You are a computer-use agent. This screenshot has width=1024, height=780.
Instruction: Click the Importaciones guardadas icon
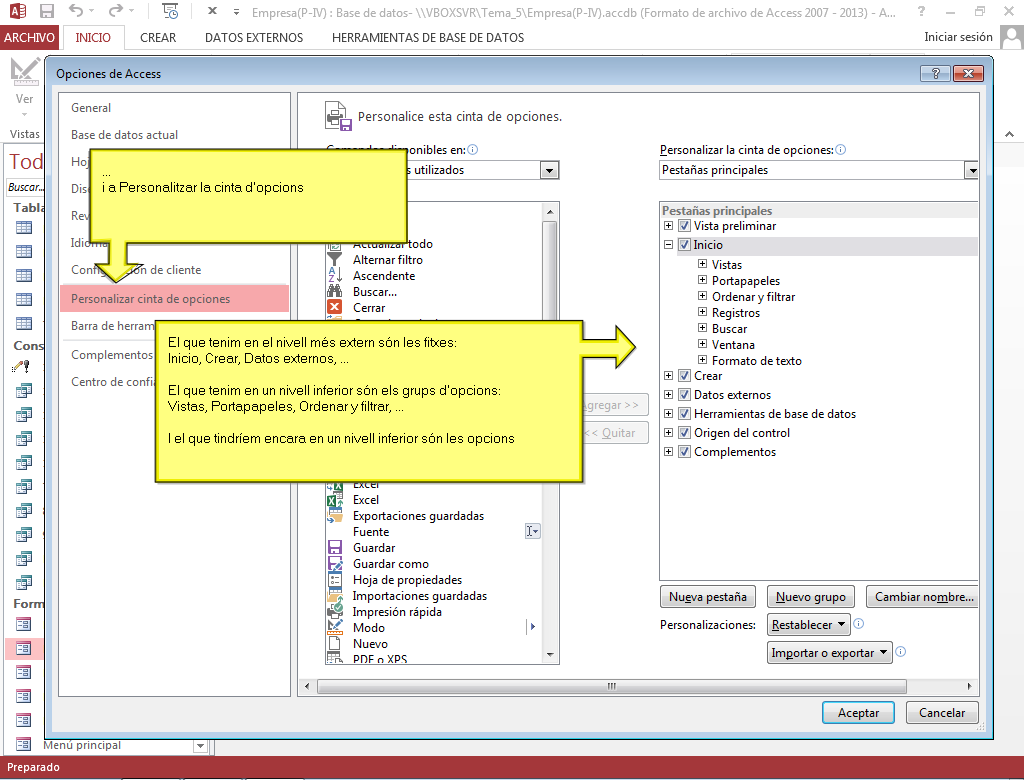pos(334,596)
